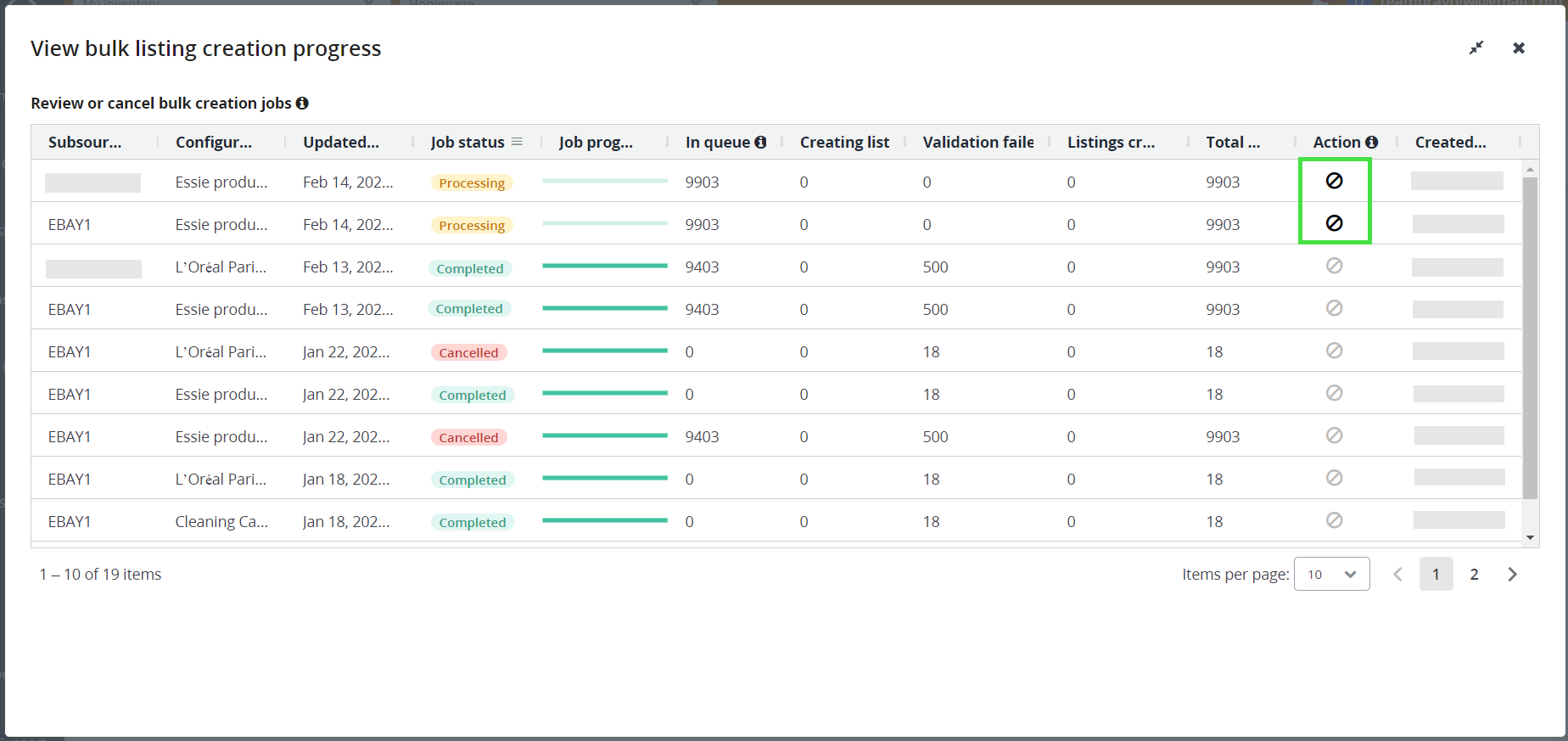Cancel the EBAY1 Processing job from Feb 14
1568x741 pixels.
click(x=1334, y=222)
